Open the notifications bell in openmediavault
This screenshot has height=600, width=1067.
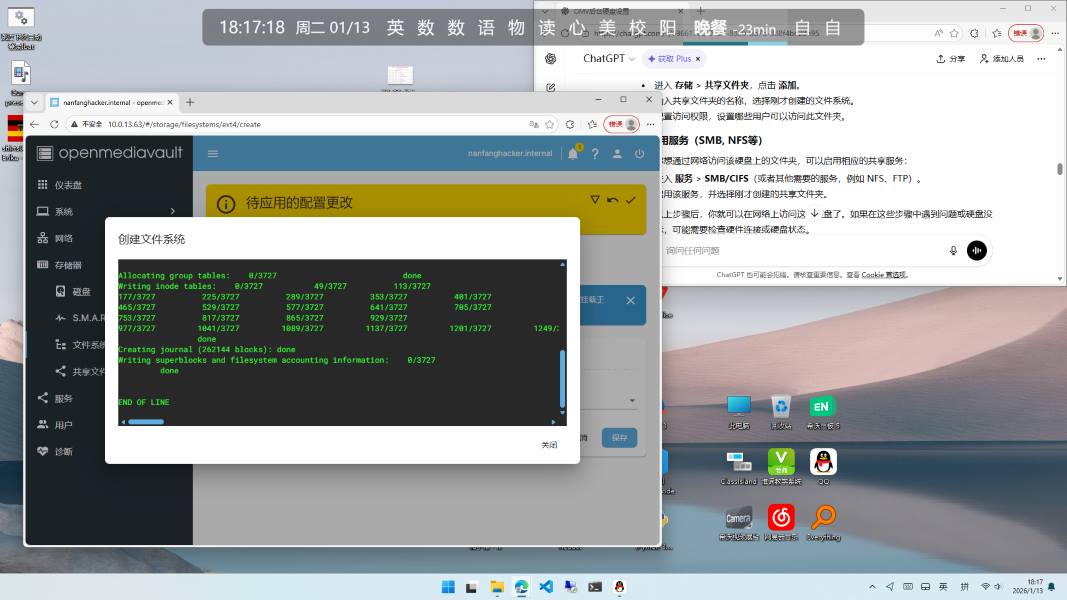tap(573, 154)
